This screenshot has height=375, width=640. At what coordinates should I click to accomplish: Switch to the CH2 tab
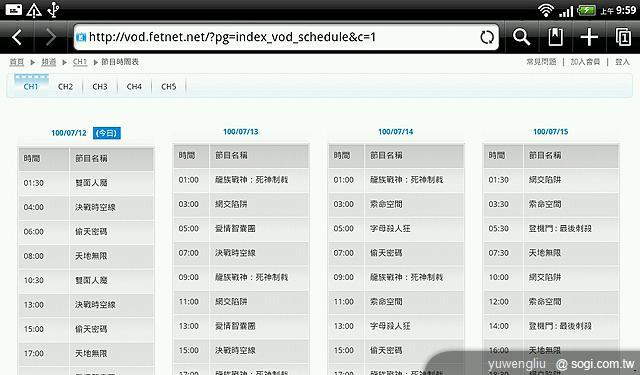tap(65, 87)
